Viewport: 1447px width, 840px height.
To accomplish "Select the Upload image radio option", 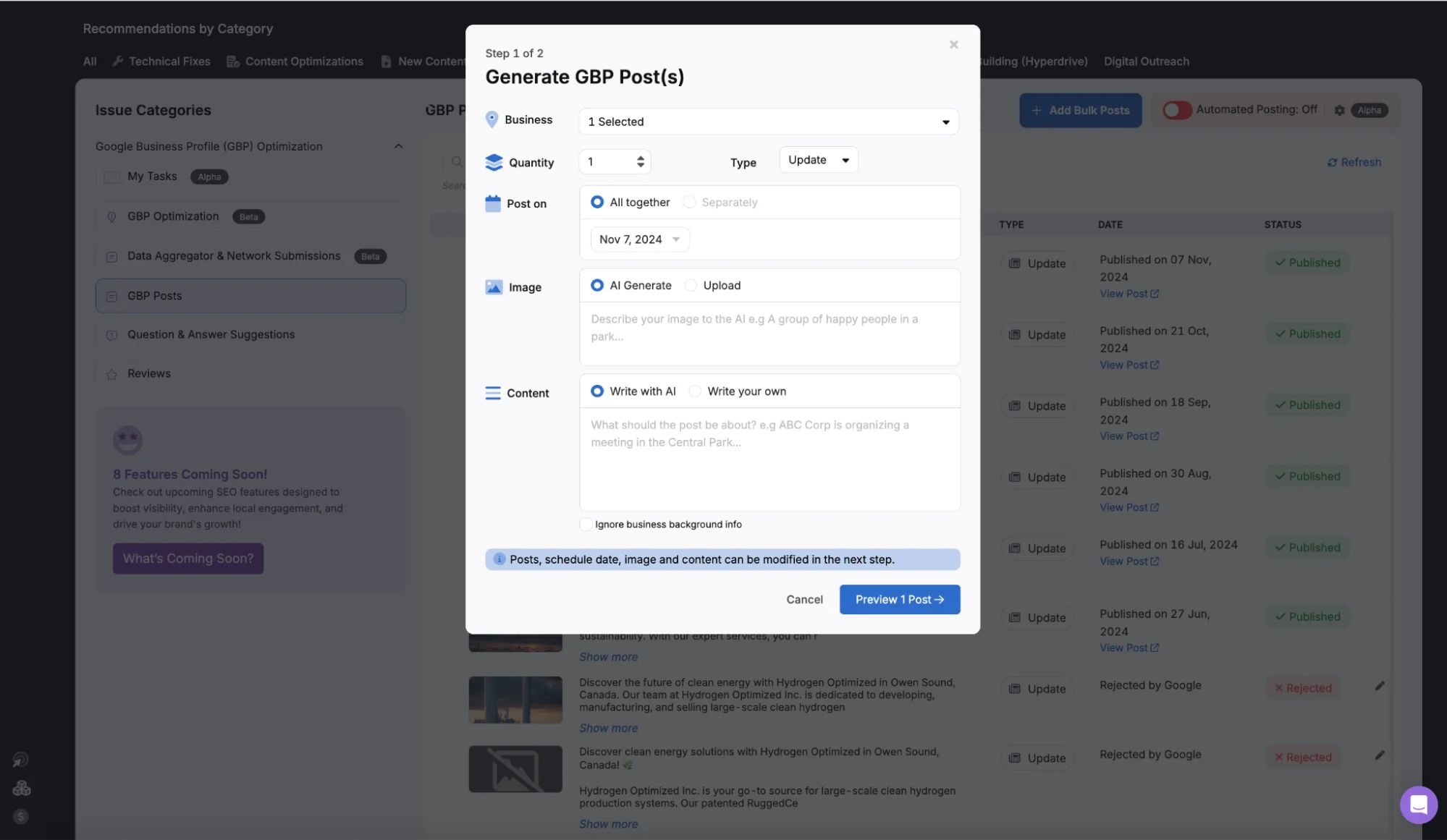I will pos(691,285).
